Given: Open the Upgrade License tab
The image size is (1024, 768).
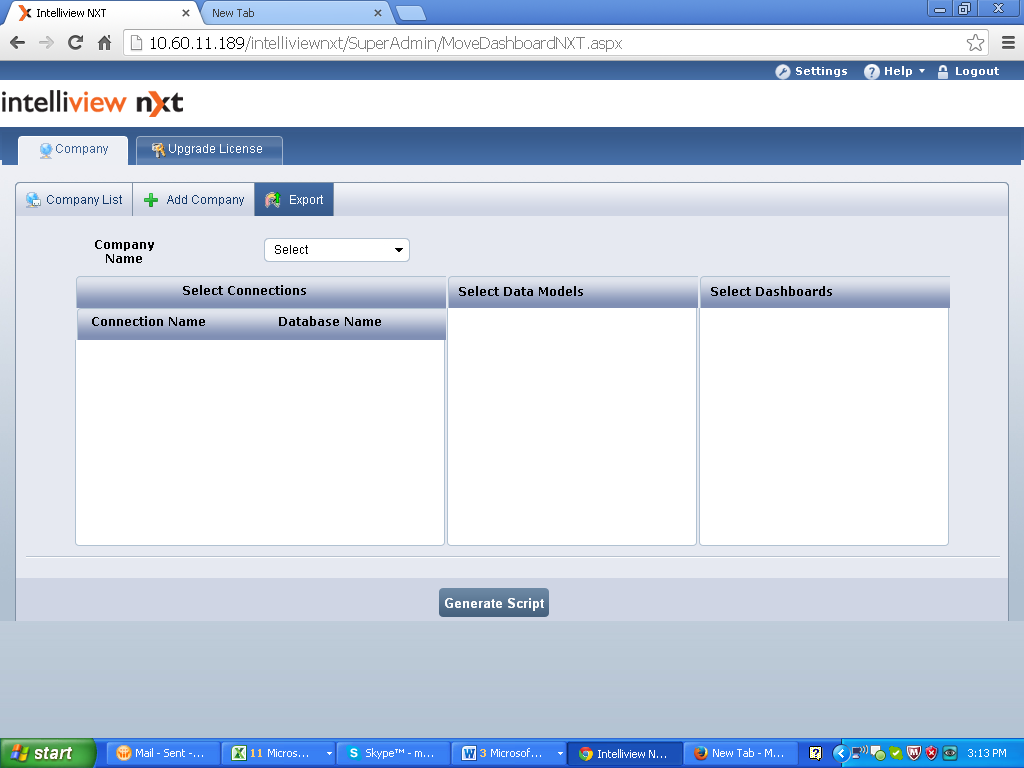Looking at the screenshot, I should pyautogui.click(x=209, y=150).
